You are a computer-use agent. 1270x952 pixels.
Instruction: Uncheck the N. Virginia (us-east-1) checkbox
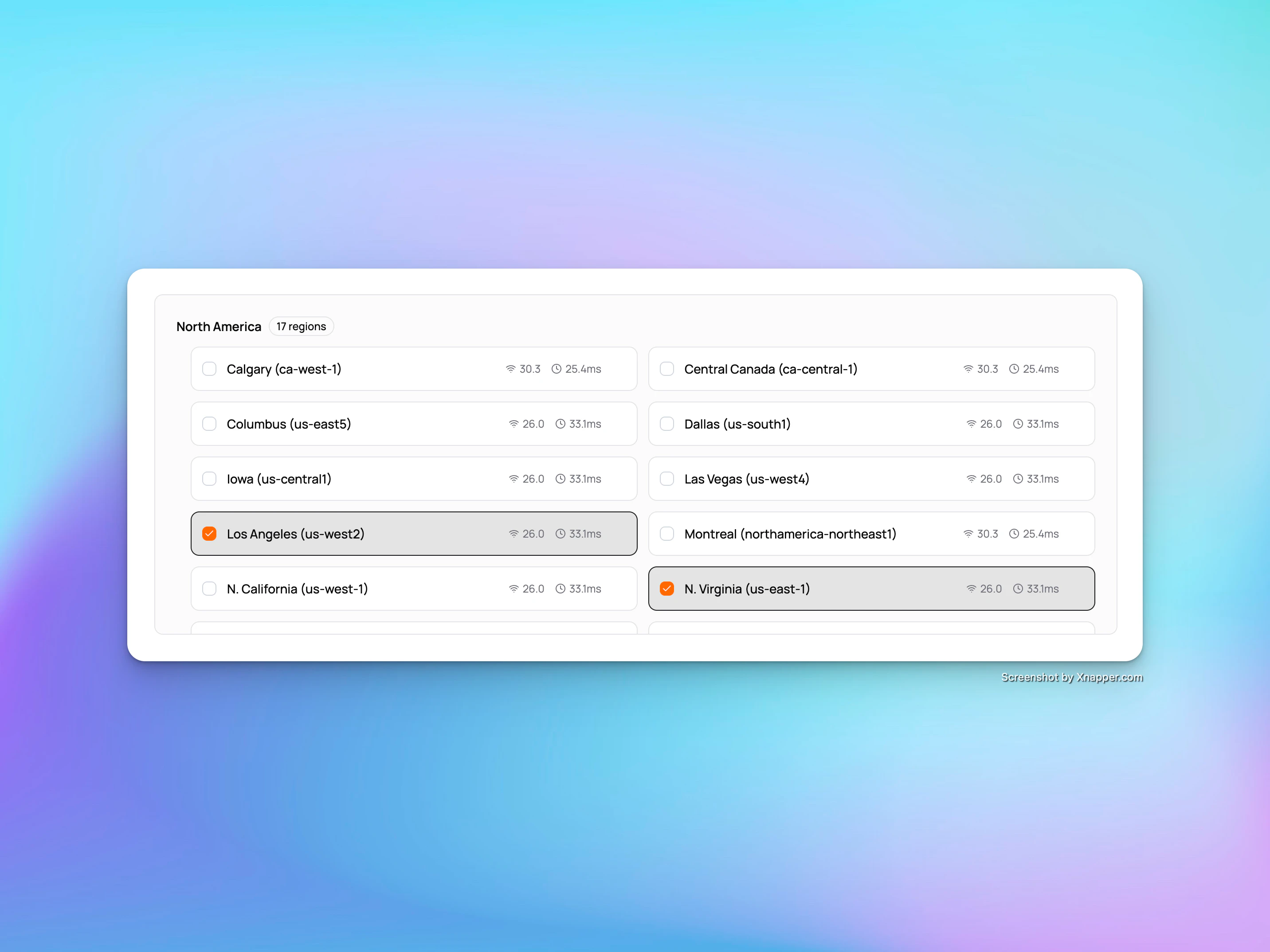coord(666,589)
